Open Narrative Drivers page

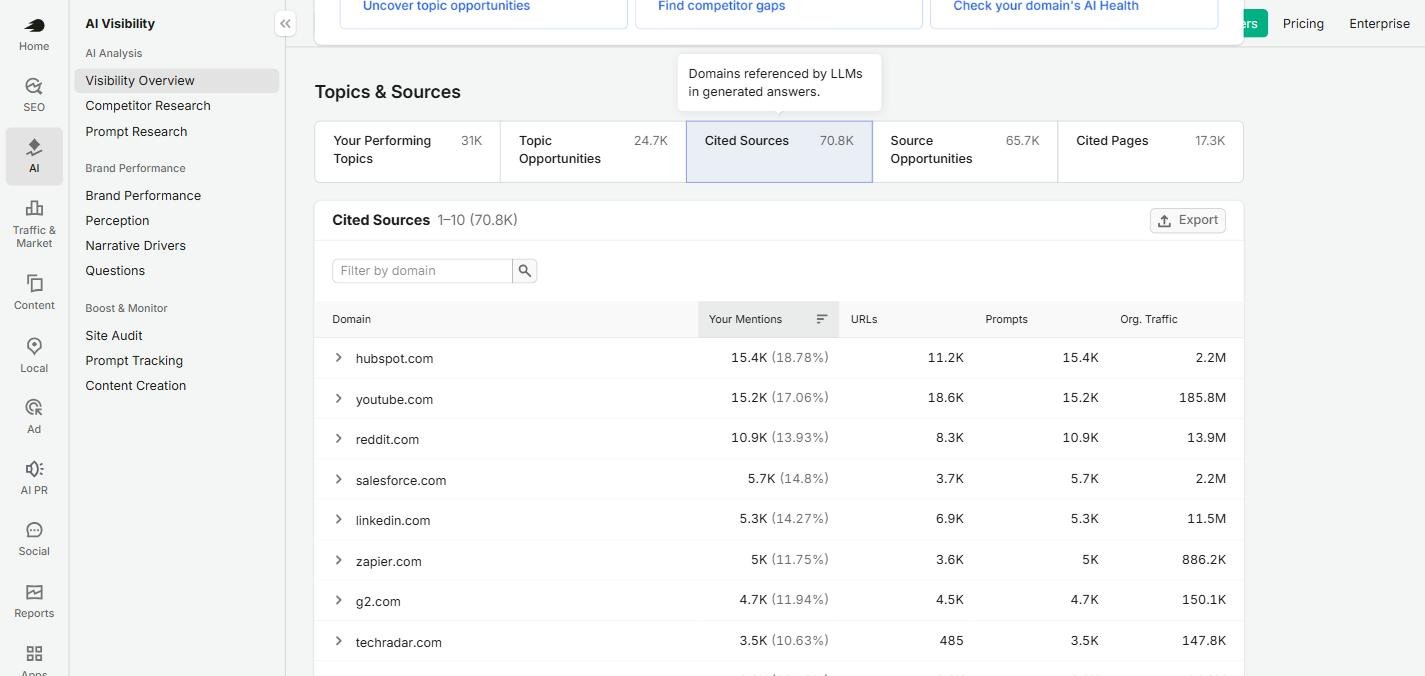coord(135,246)
